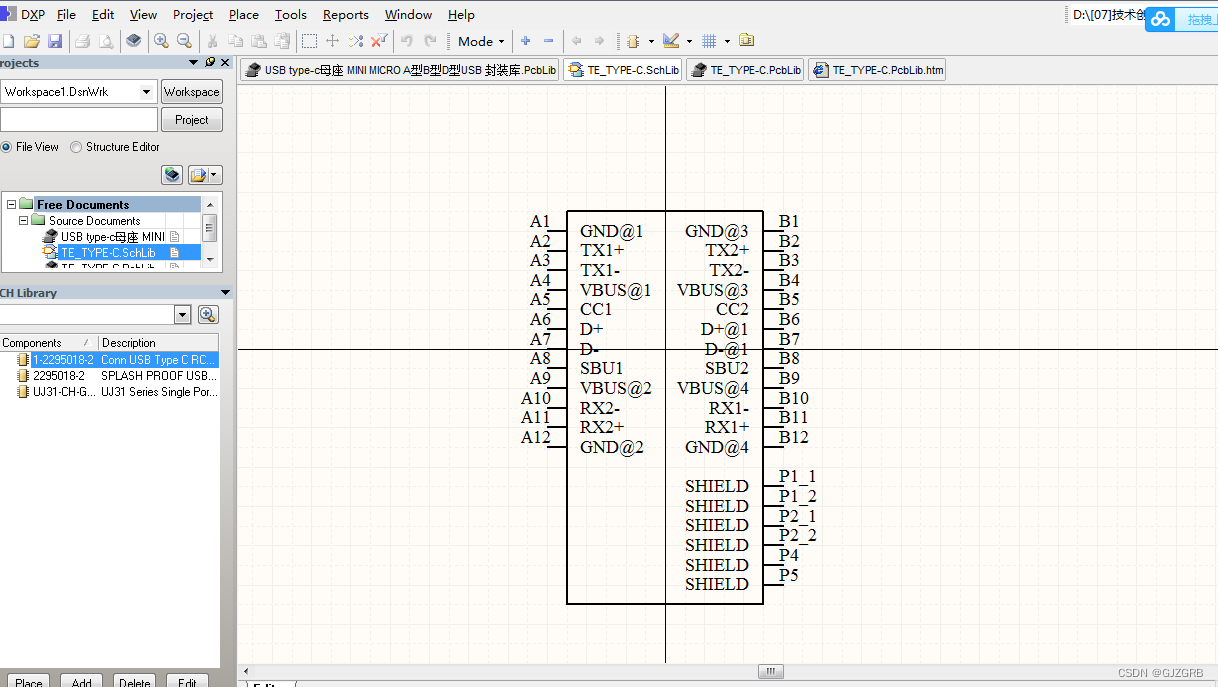This screenshot has width=1218, height=687.
Task: Click the Workspace button
Action: 191,91
